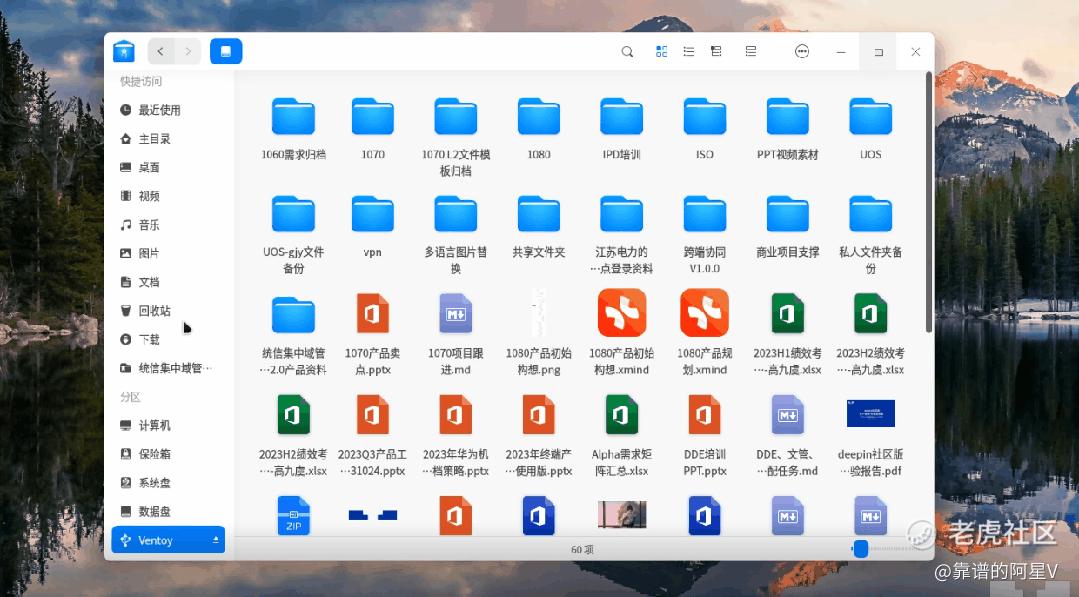Open the sort options icon
The height and width of the screenshot is (597, 1079).
tap(751, 52)
